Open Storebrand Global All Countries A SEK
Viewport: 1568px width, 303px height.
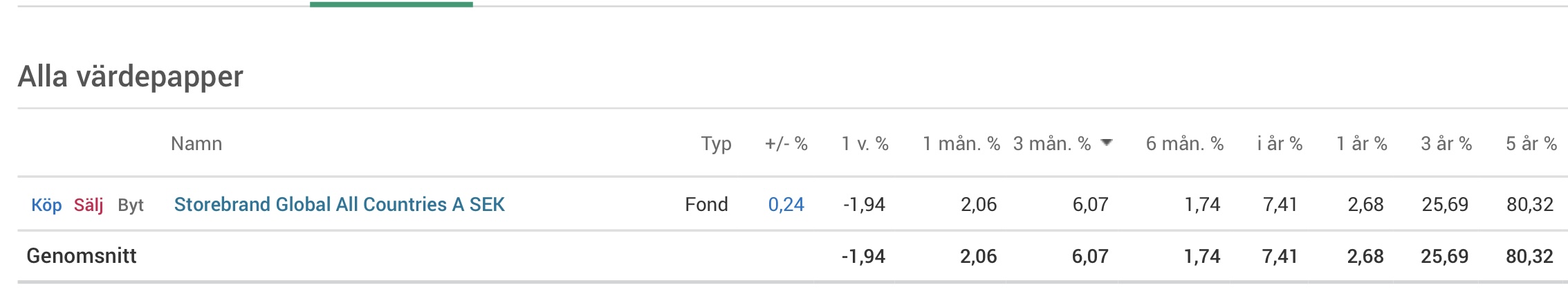[339, 205]
